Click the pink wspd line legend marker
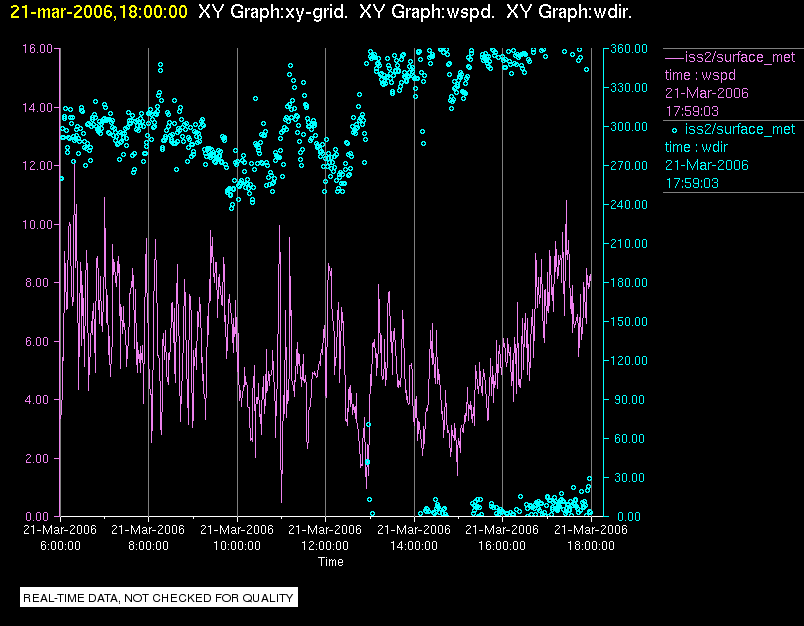Screen dimensions: 804x626 tap(674, 57)
